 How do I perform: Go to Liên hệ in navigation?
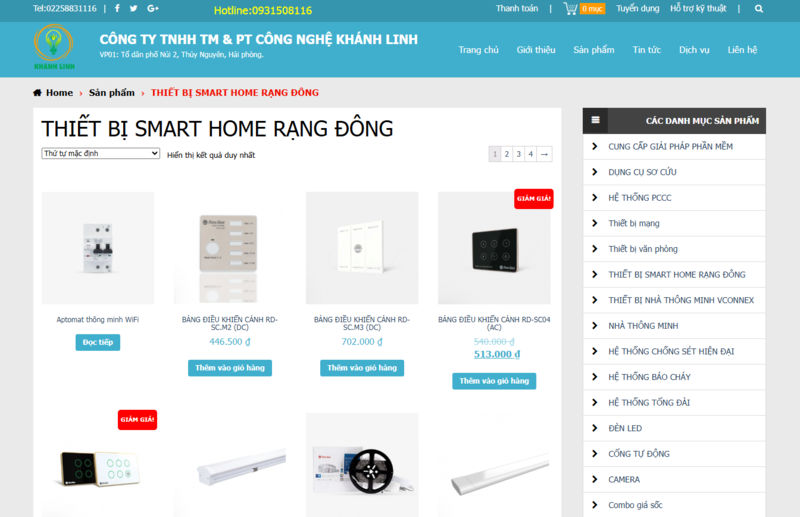point(742,50)
